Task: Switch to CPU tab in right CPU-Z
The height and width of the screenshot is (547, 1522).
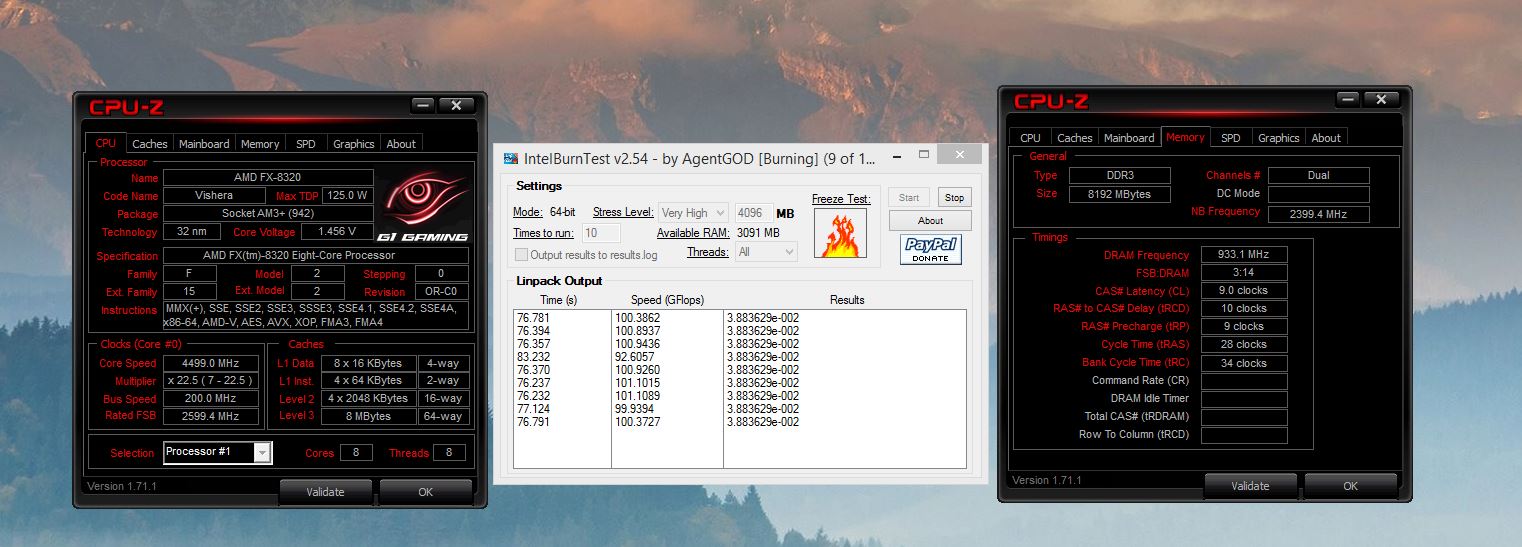Action: tap(1031, 138)
